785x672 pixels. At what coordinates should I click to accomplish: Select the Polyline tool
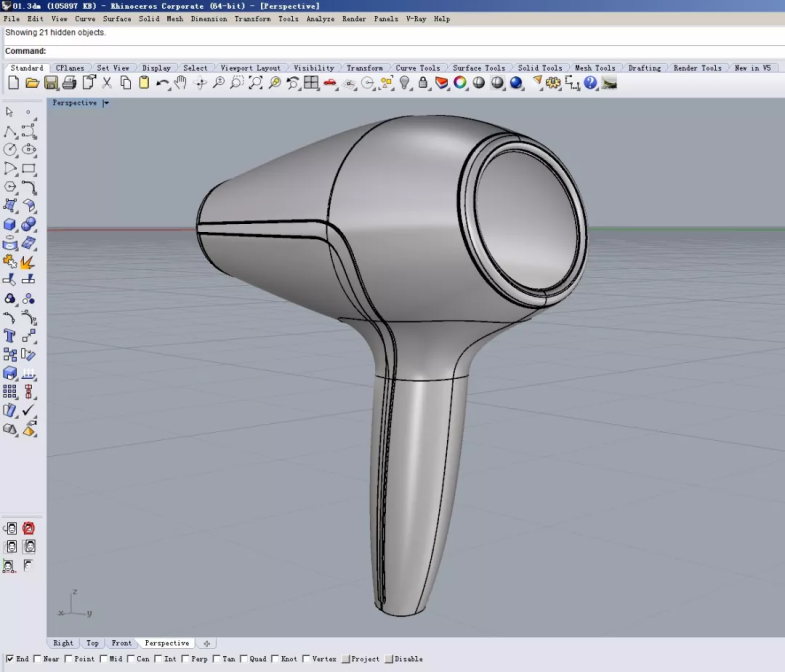point(10,131)
